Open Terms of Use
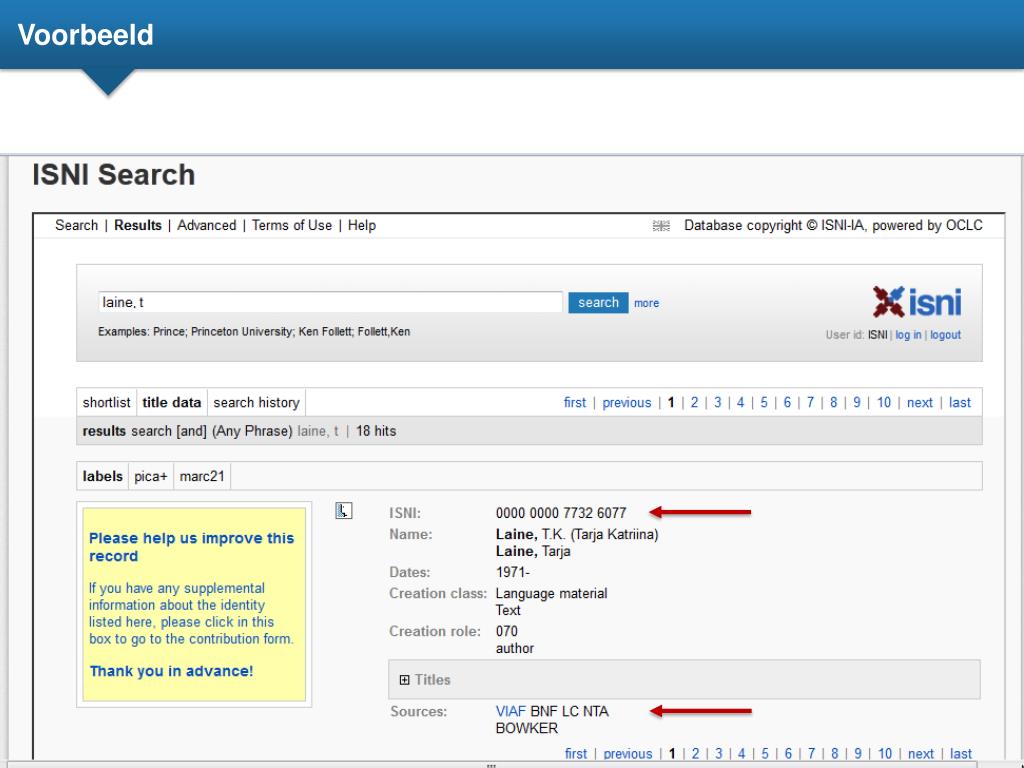This screenshot has width=1024, height=768. point(292,225)
